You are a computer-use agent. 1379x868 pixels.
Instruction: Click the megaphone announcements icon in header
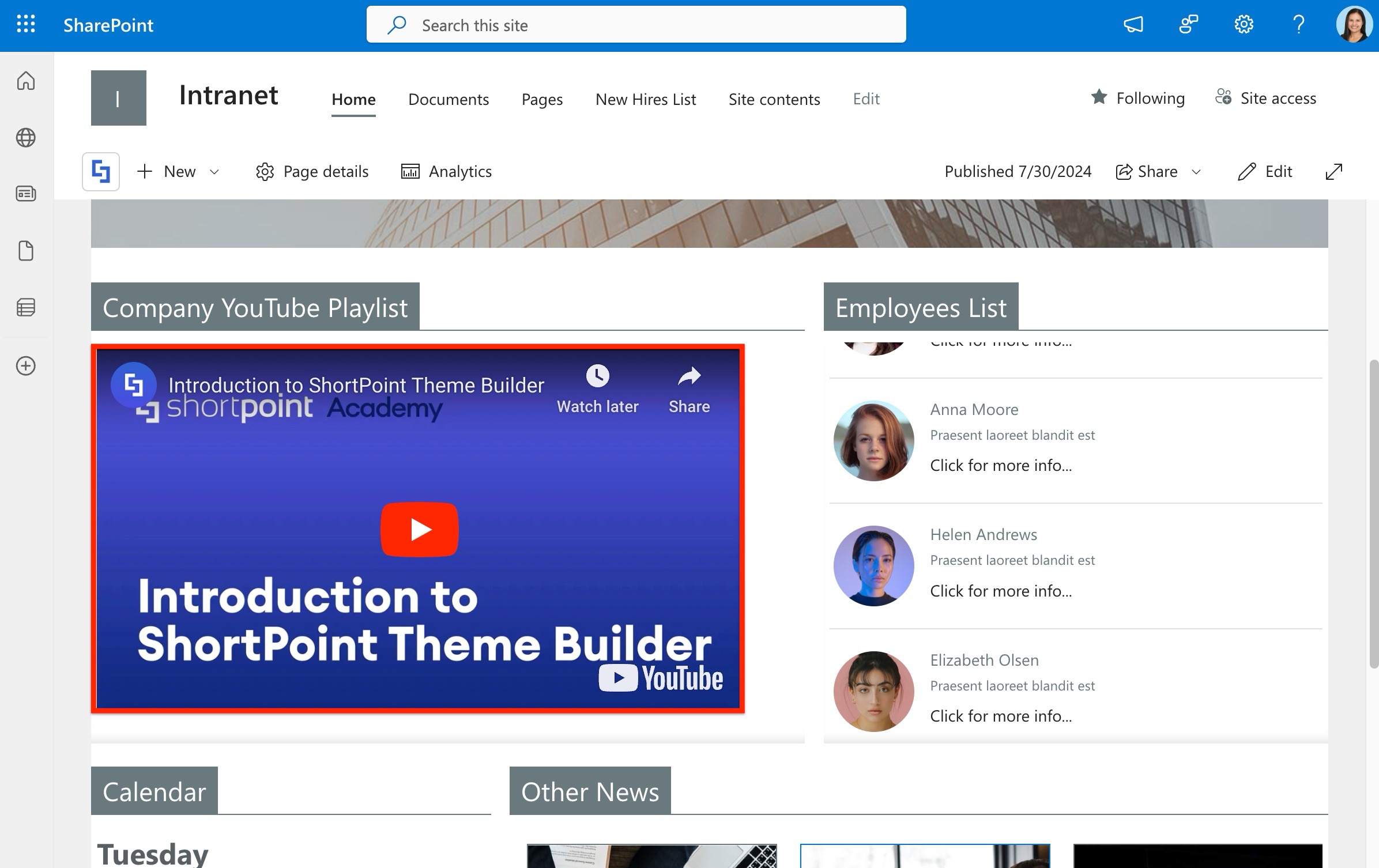(1133, 24)
